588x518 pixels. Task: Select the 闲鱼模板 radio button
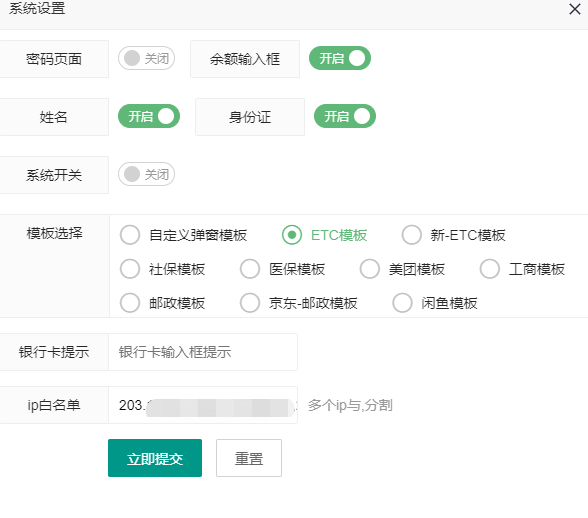point(435,303)
